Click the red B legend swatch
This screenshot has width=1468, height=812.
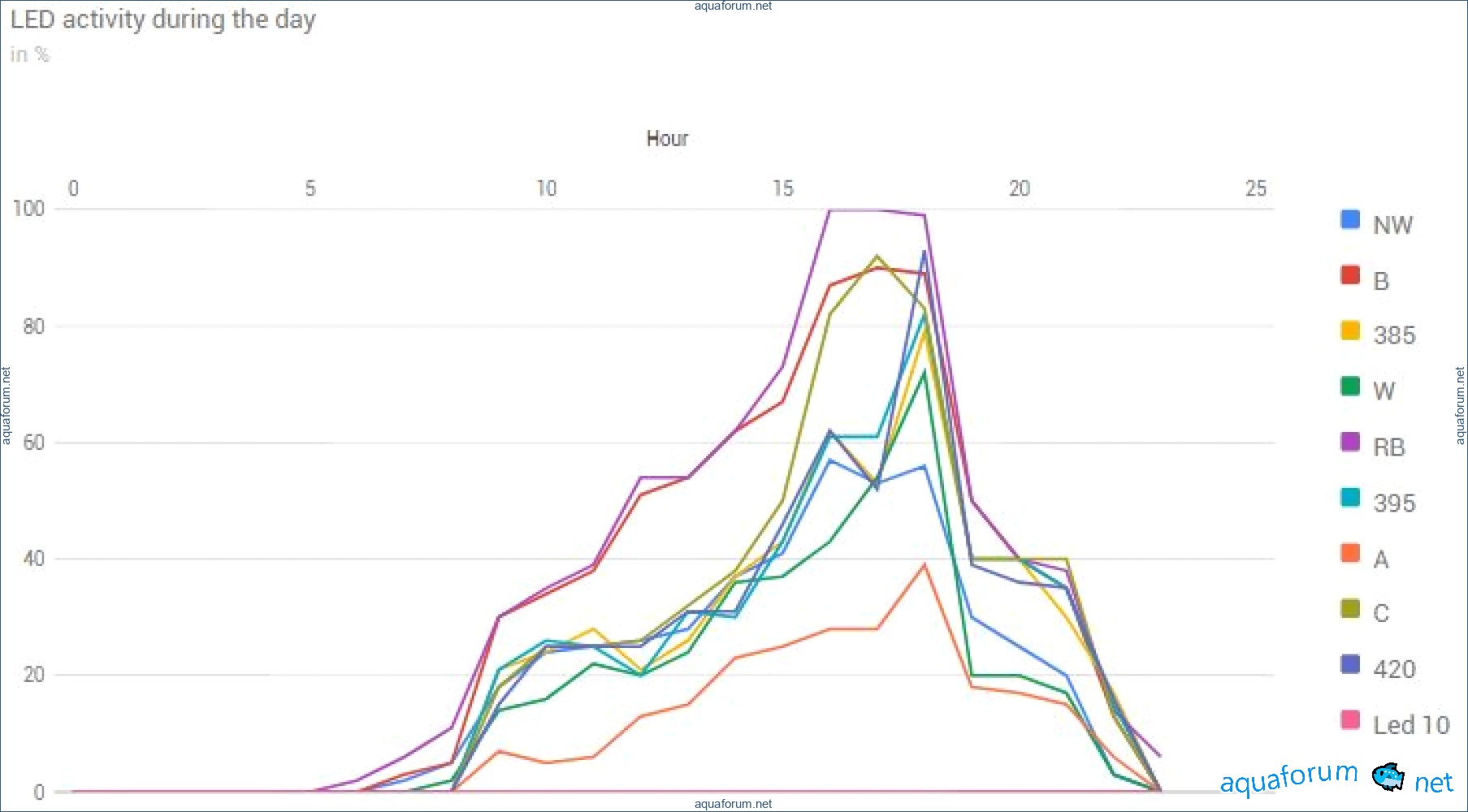[x=1349, y=274]
